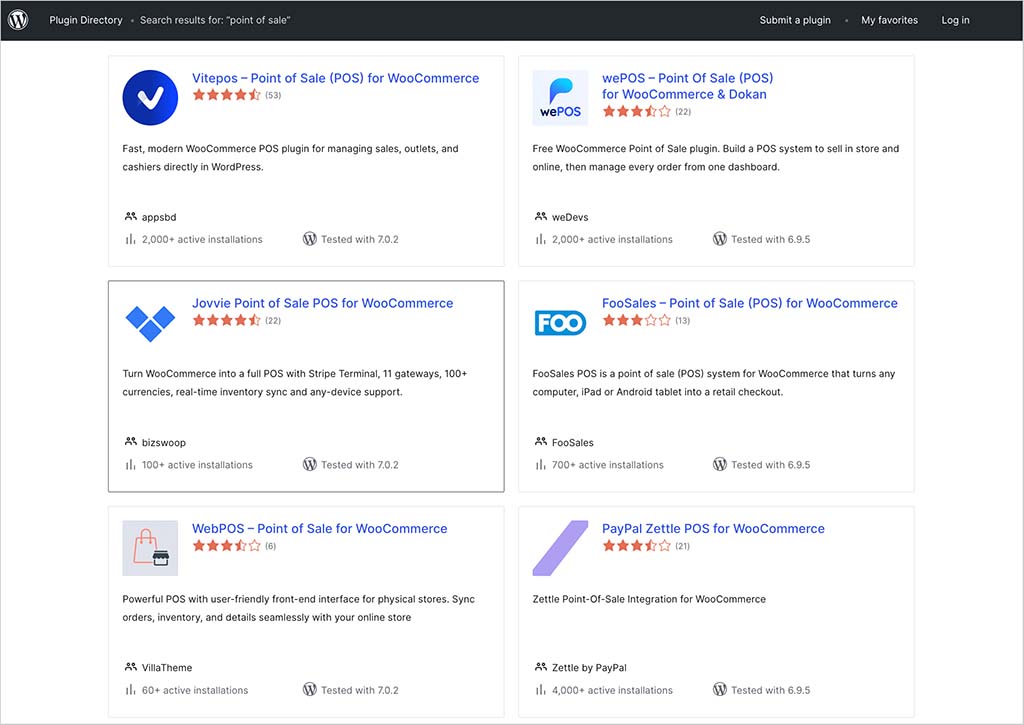Open FooSales – Point of Sale title link

pyautogui.click(x=750, y=303)
